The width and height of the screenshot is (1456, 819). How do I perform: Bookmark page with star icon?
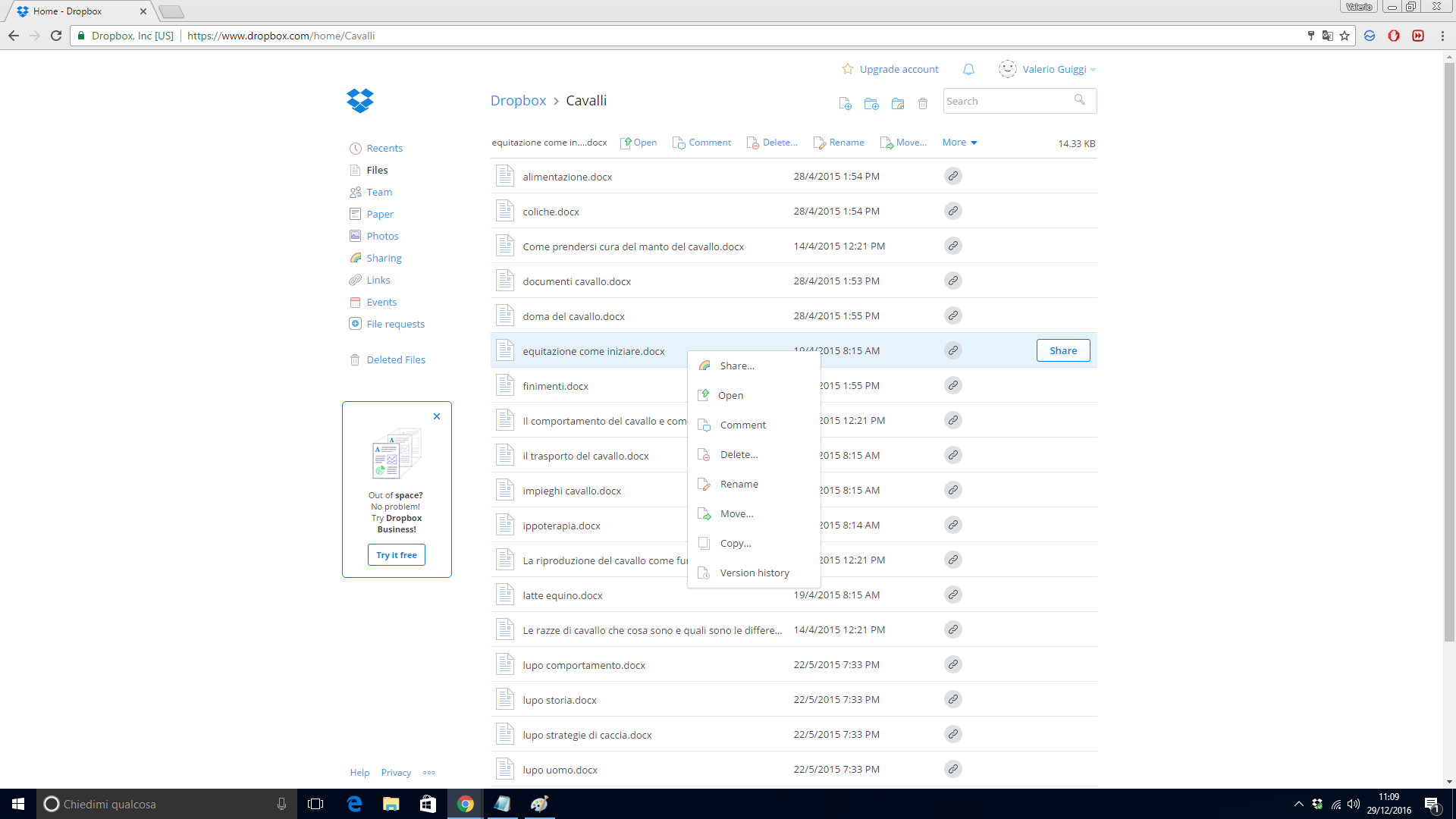[1345, 36]
